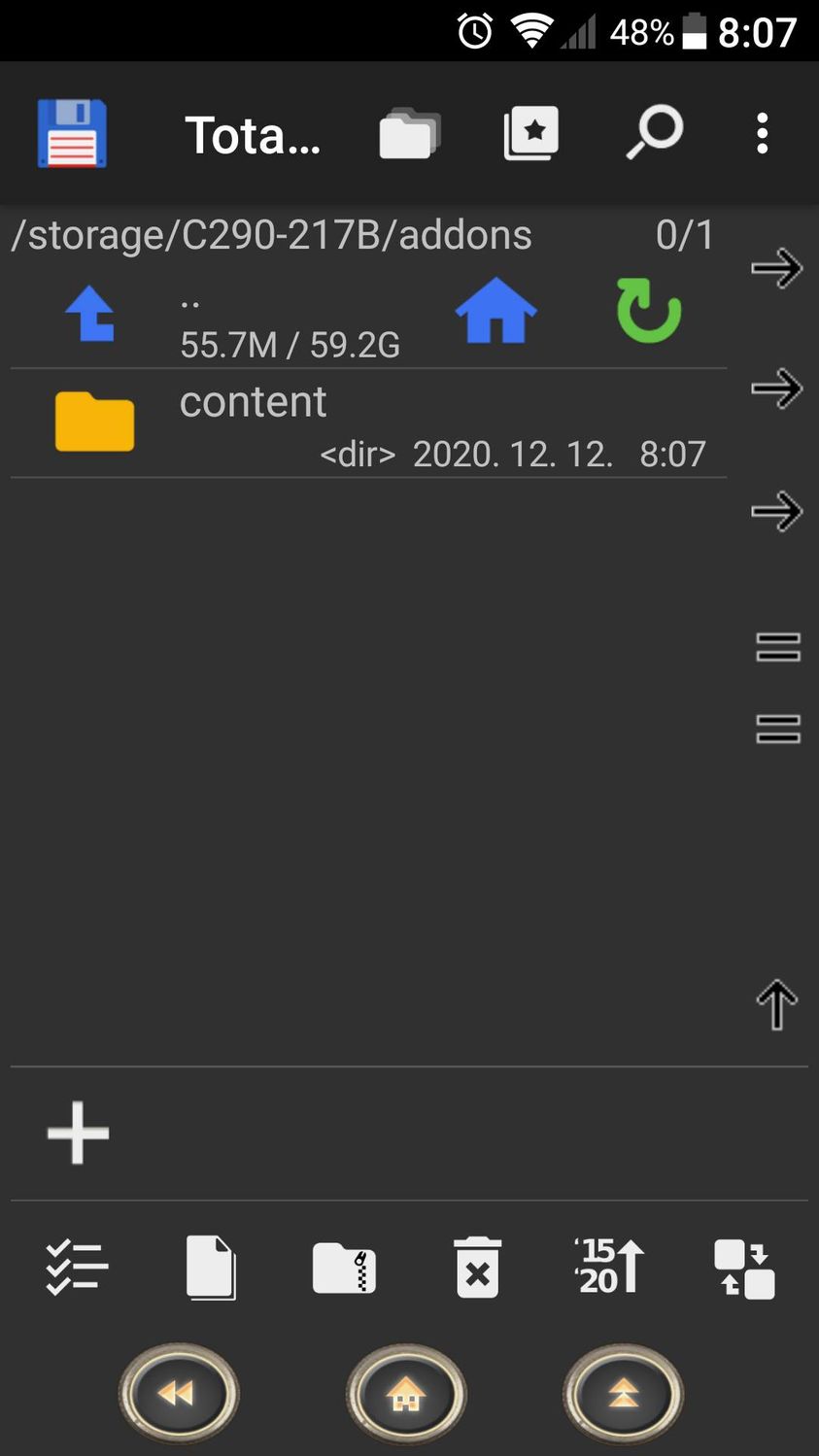The image size is (819, 1456).
Task: Tap the blue floppy disk app icon
Action: [72, 133]
